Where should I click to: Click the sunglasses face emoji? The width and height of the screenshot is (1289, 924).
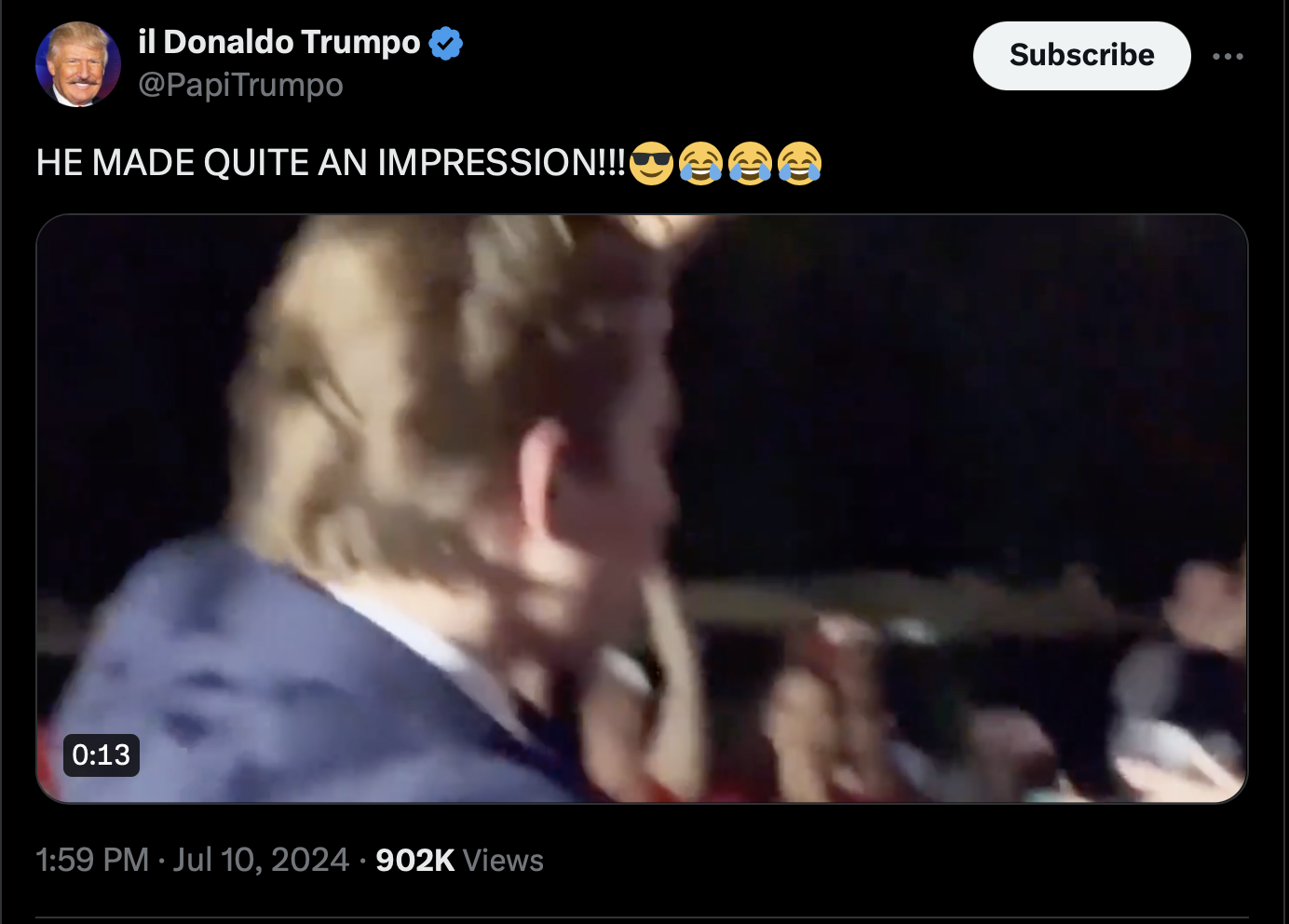[x=651, y=163]
